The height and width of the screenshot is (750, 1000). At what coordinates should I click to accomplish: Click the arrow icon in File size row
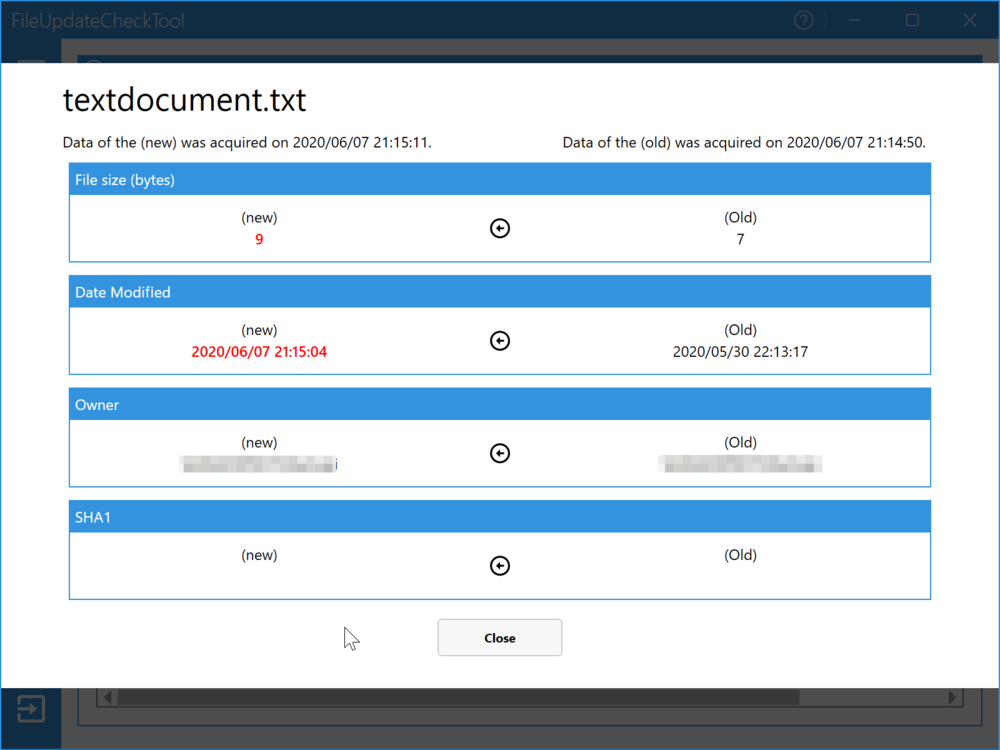500,228
